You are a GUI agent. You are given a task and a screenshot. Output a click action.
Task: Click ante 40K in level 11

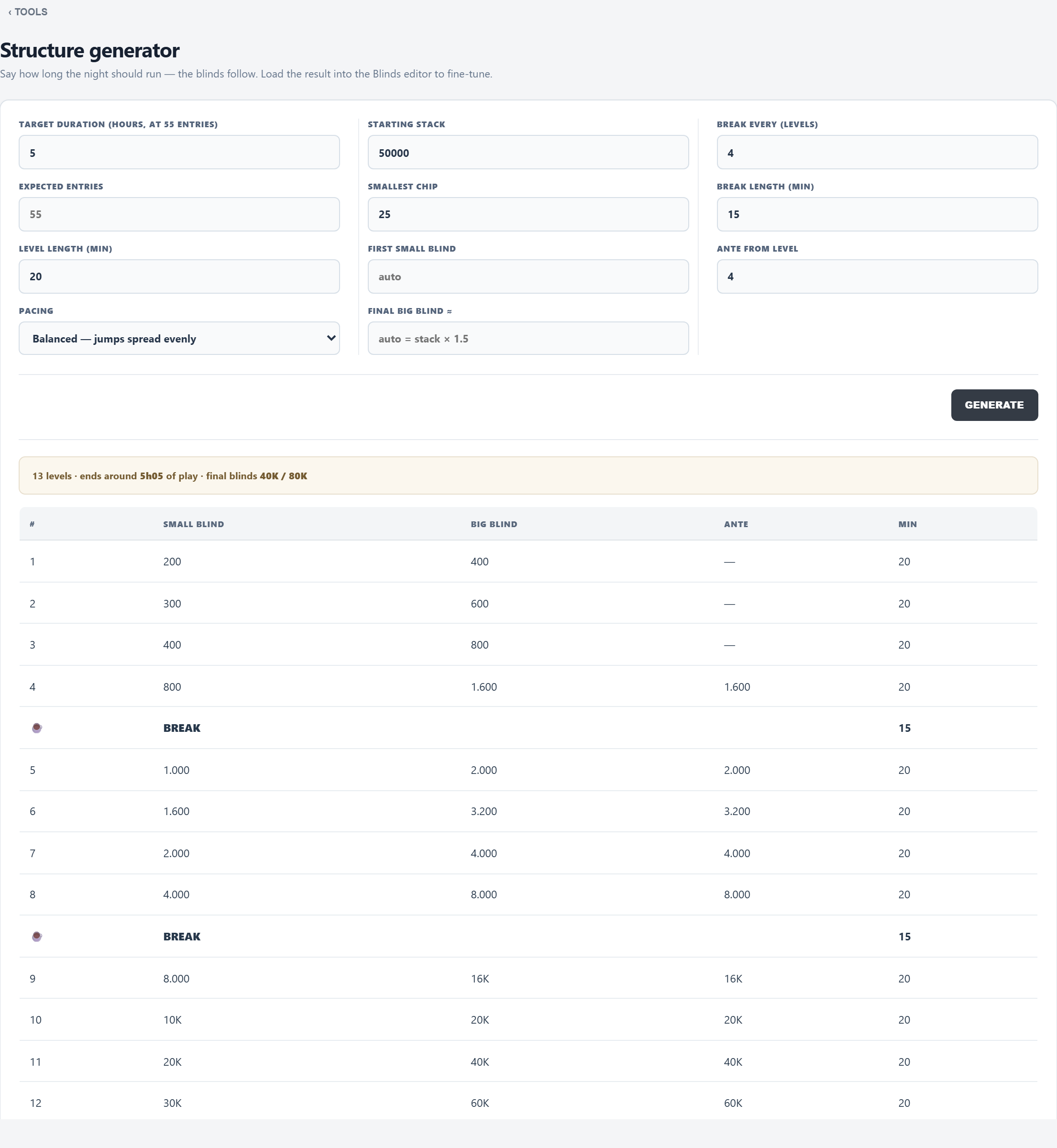point(733,1062)
